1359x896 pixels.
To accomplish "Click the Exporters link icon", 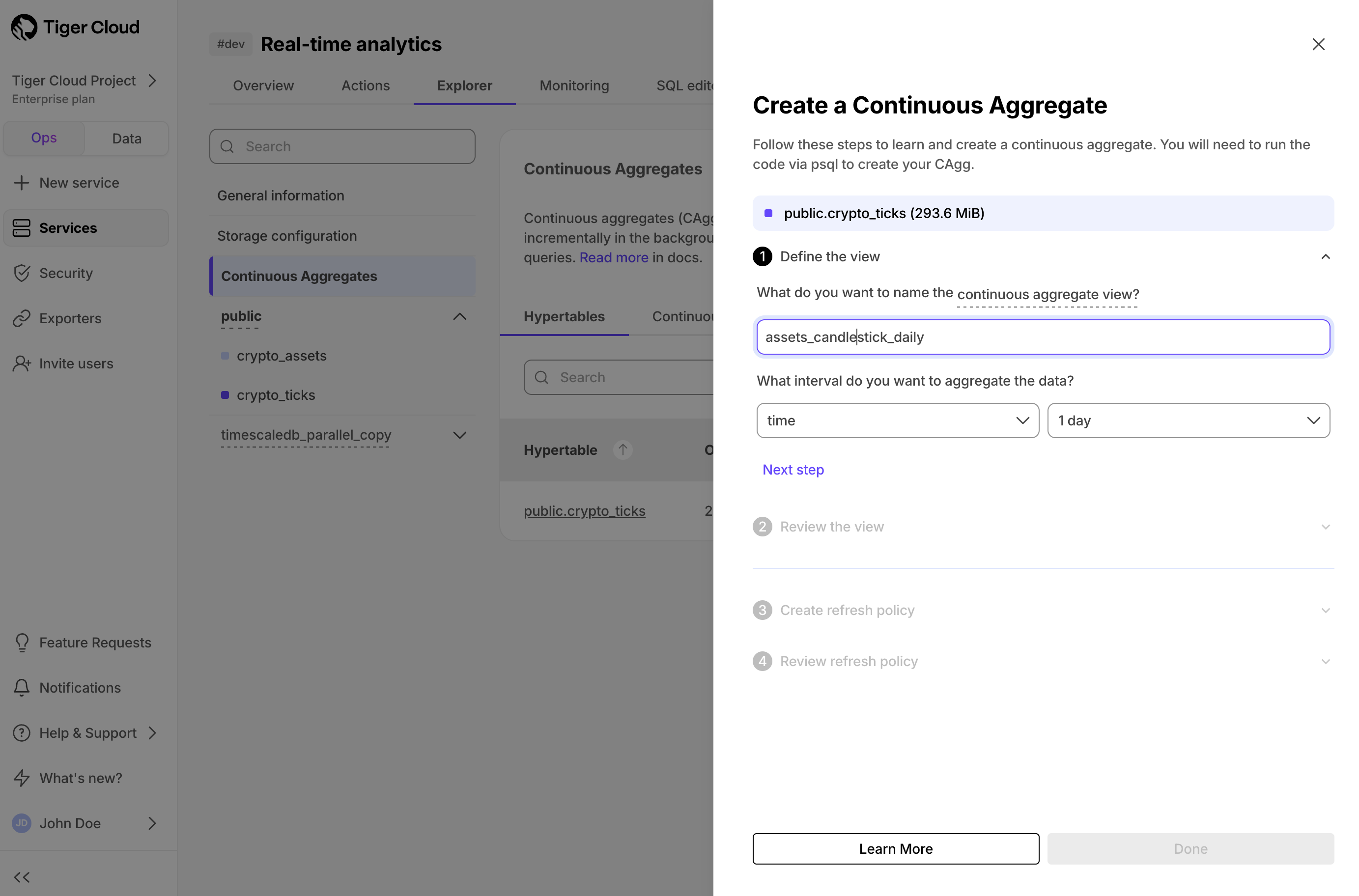I will click(22, 318).
